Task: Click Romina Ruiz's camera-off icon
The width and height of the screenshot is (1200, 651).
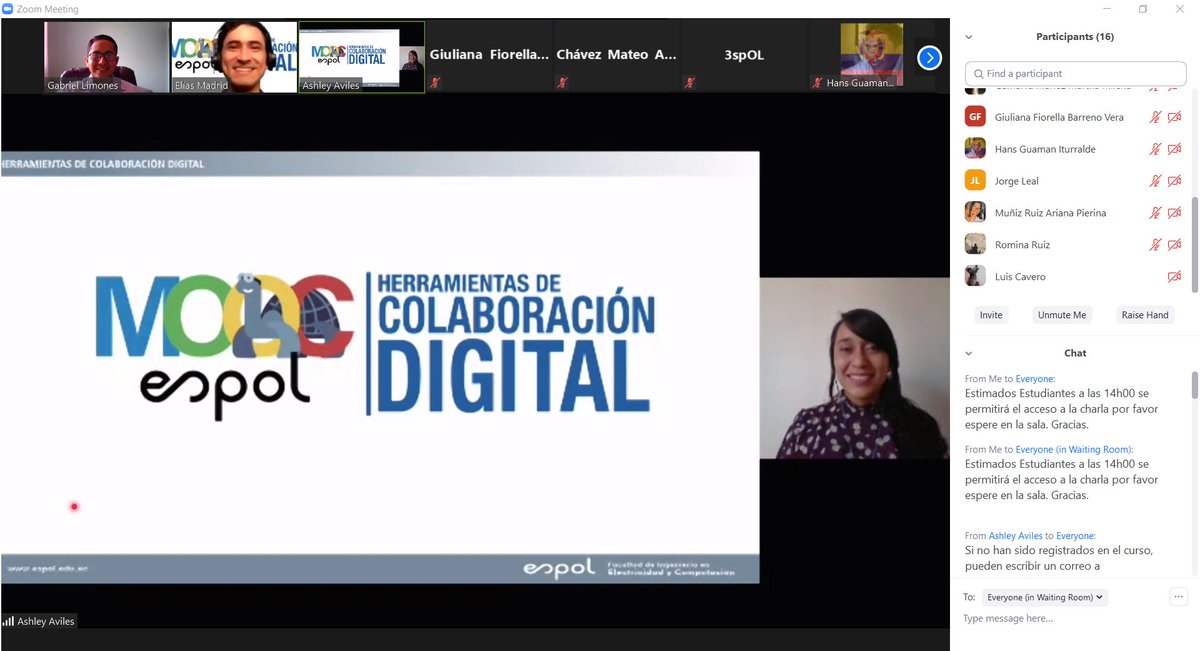Action: tap(1175, 245)
